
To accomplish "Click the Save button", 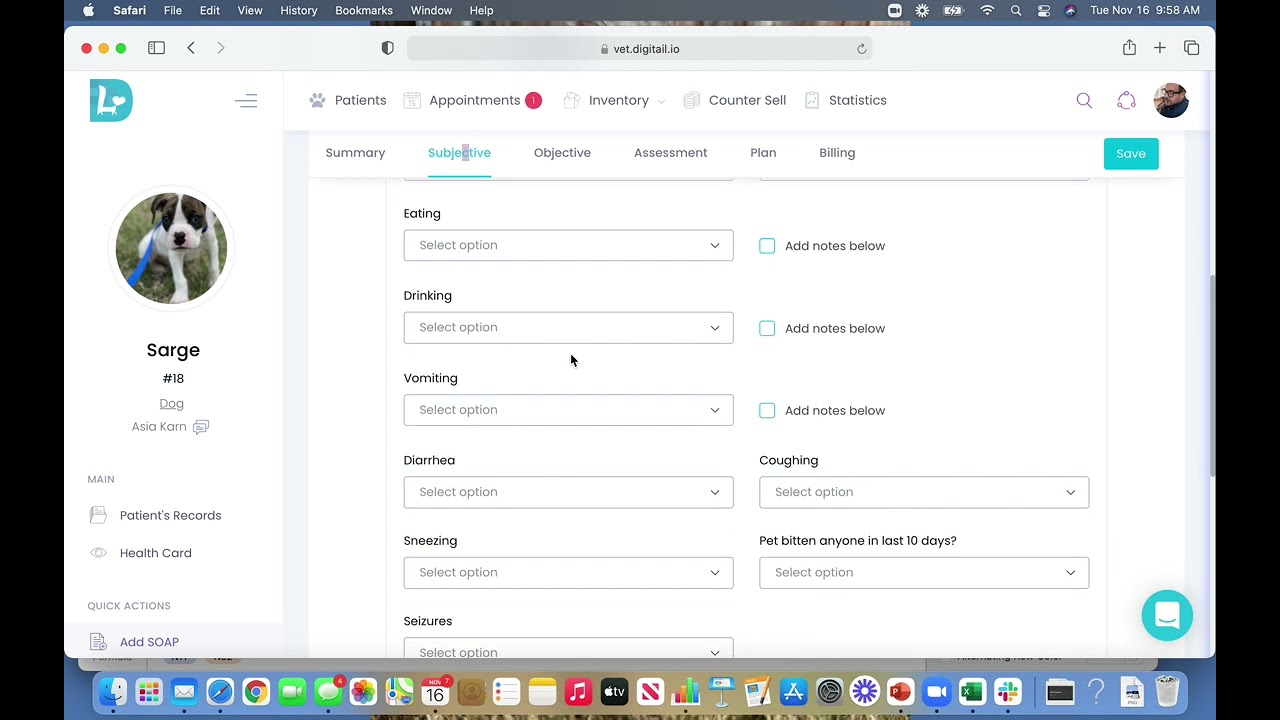I will 1131,153.
